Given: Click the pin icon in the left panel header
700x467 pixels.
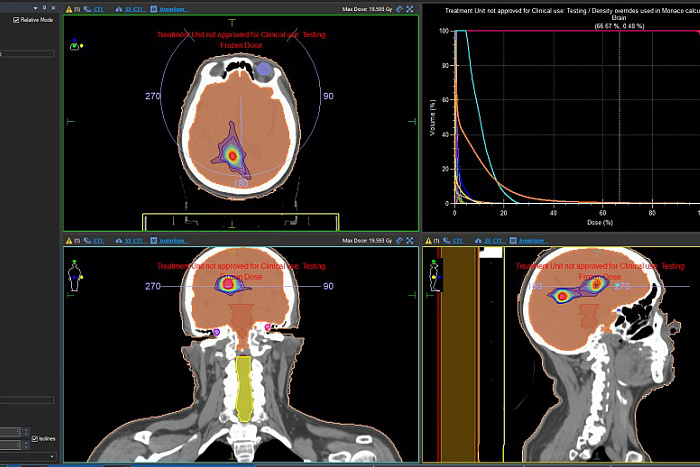Looking at the screenshot, I should click(x=44, y=8).
